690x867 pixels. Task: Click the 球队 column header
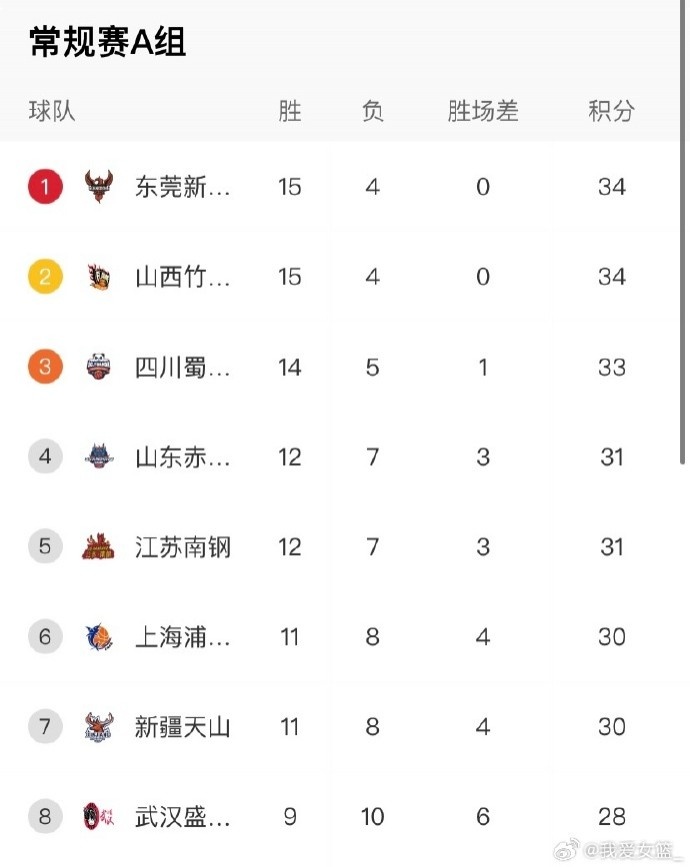(52, 111)
